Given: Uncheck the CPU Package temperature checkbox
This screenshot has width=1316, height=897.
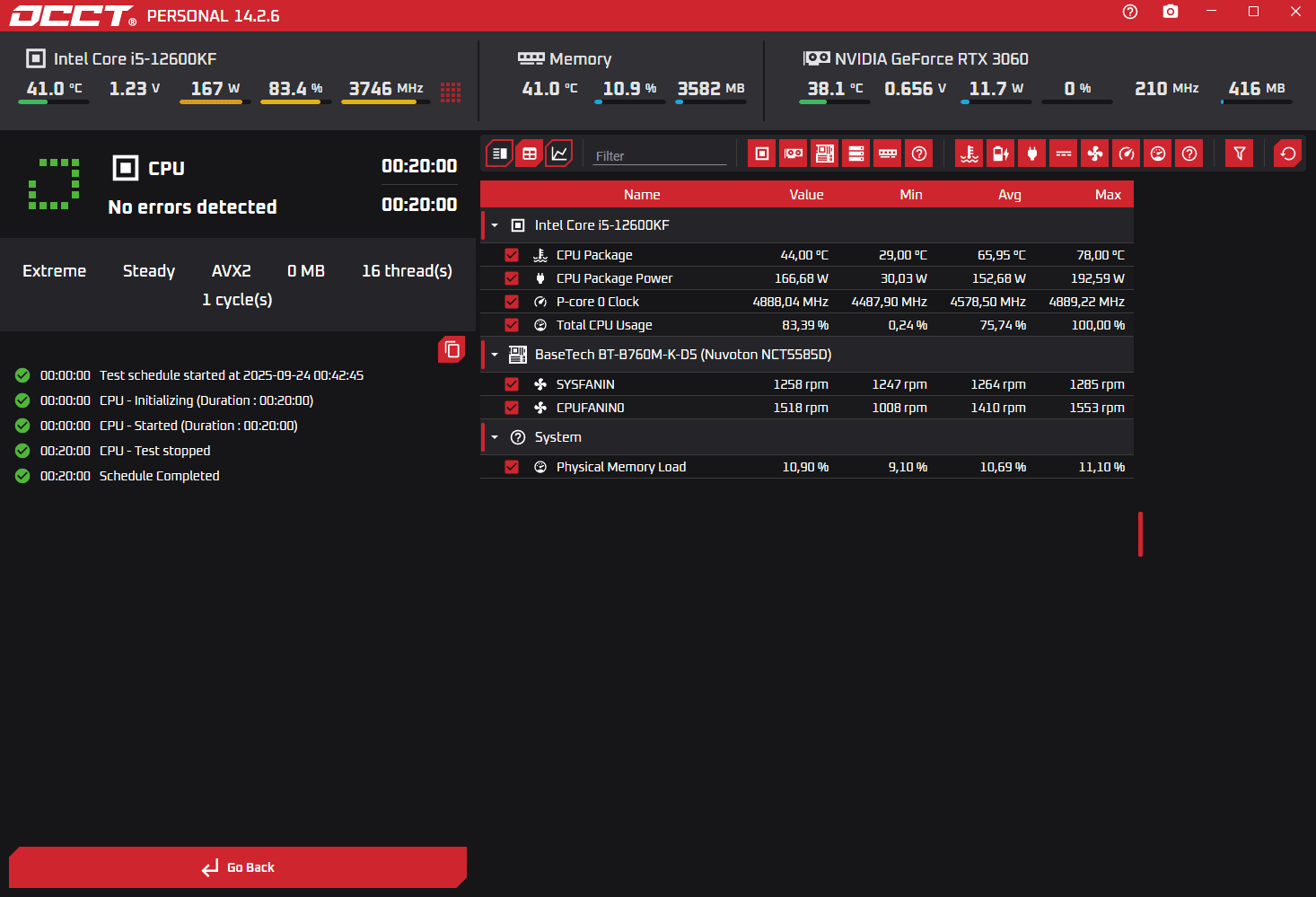Looking at the screenshot, I should point(512,255).
